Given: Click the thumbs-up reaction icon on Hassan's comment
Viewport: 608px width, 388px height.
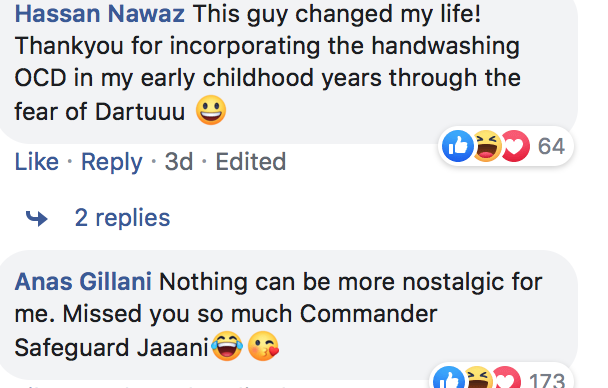Looking at the screenshot, I should (x=458, y=146).
